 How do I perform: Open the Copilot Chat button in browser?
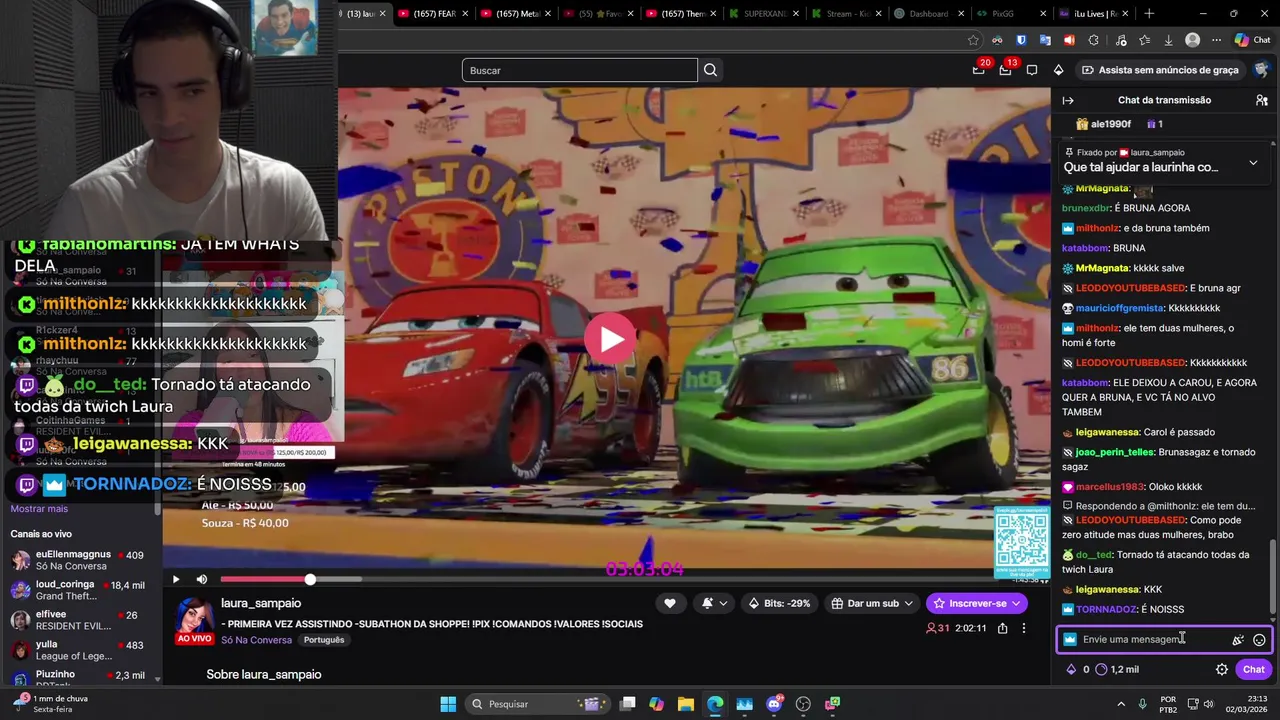pyautogui.click(x=1252, y=40)
